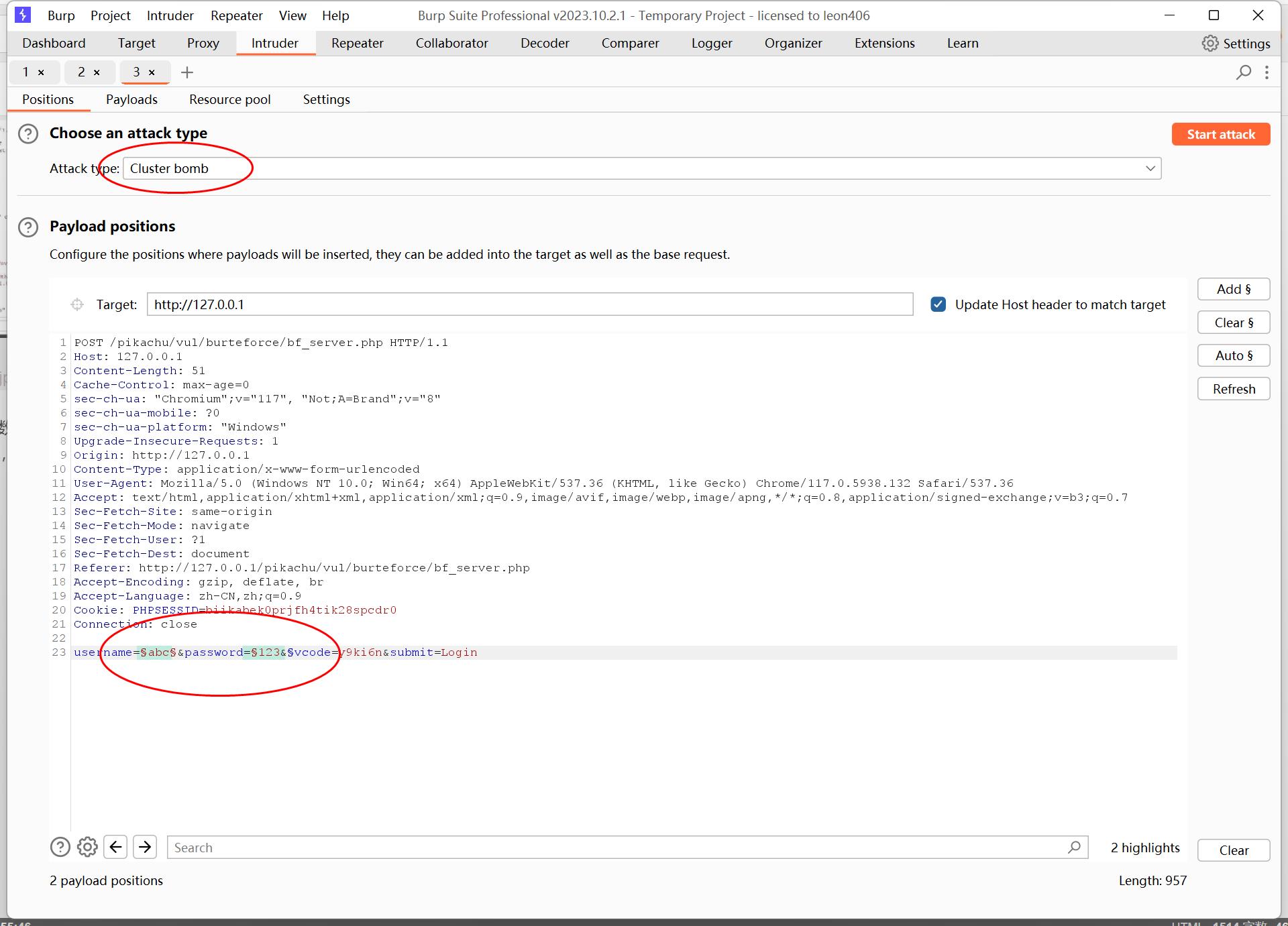Go to previous search match arrow
Image resolution: width=1288 pixels, height=926 pixels.
click(115, 848)
